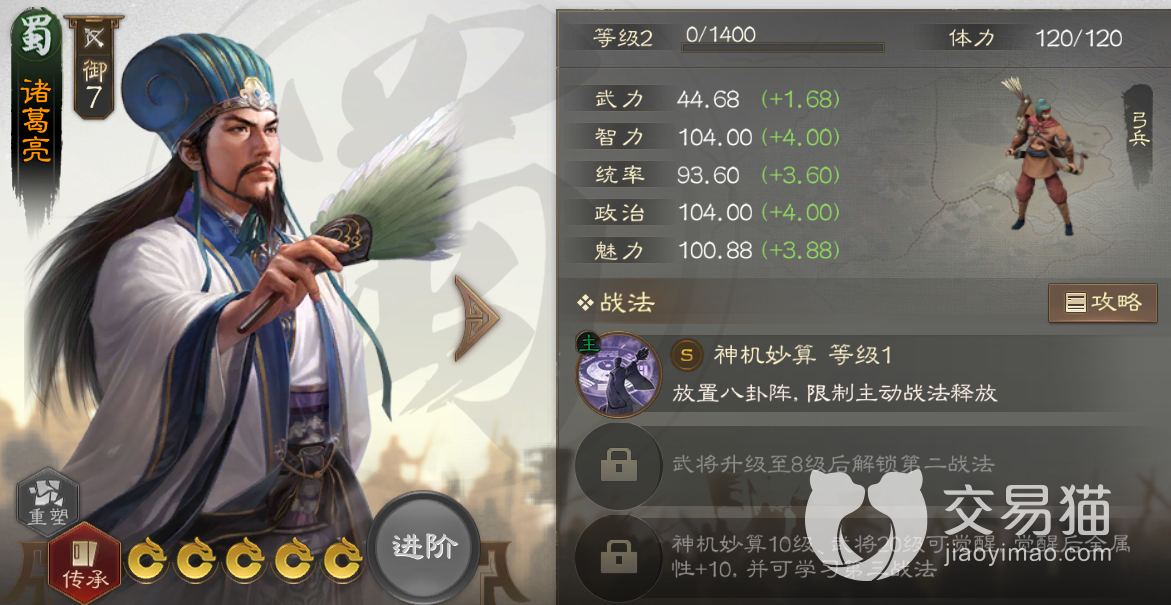This screenshot has width=1171, height=605.
Task: Tap the 重塑 reshape hexagon icon
Action: tap(47, 502)
